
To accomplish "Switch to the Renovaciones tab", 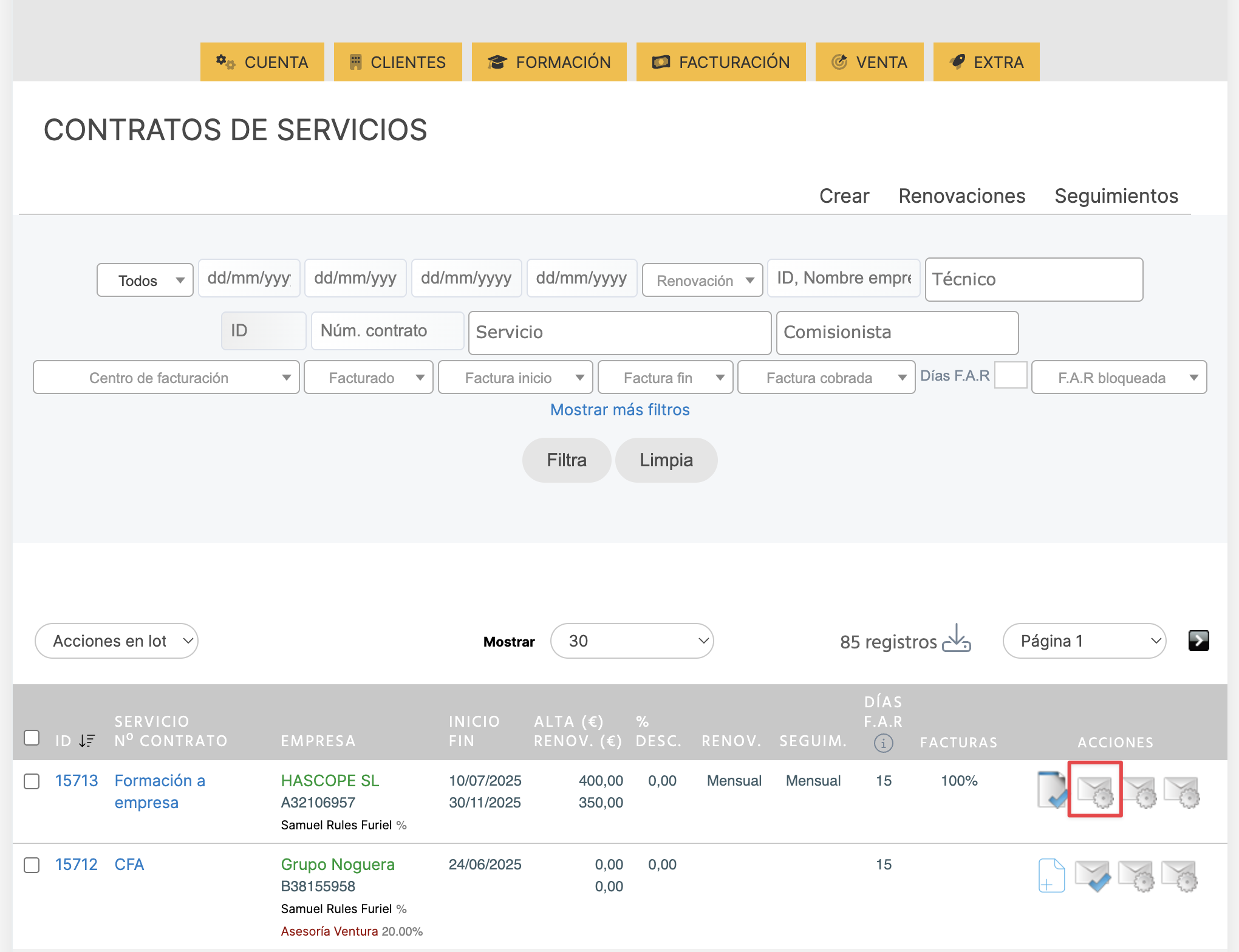I will coord(961,196).
